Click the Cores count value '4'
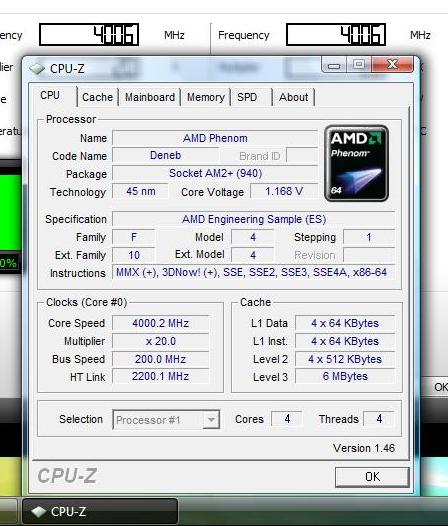Viewport: 448px width, 526px height. coord(287,419)
